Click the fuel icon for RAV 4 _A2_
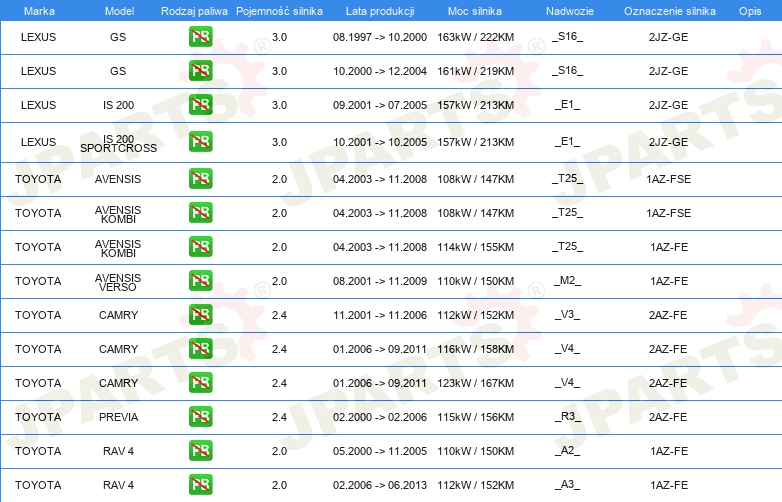Viewport: 782px width, 502px height. 200,451
